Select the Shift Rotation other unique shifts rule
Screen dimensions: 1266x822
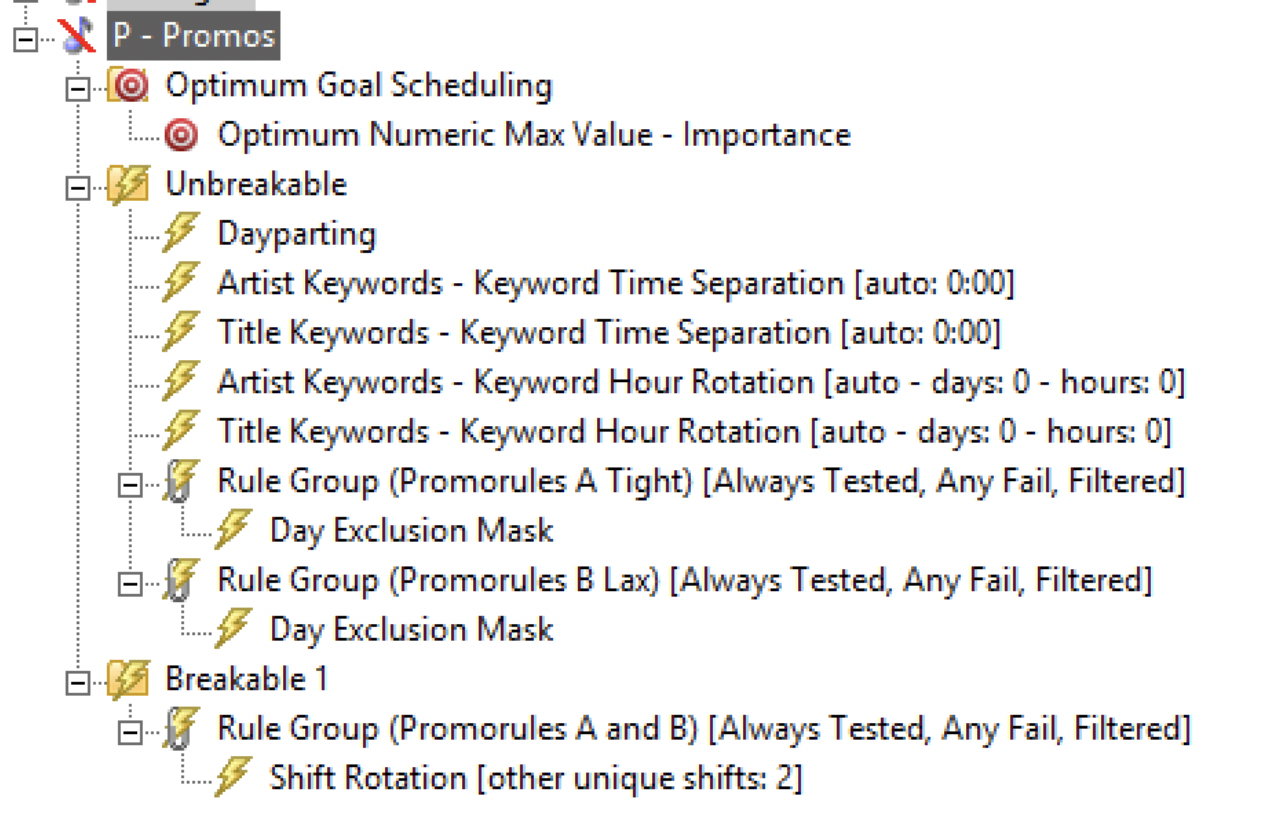[x=536, y=778]
